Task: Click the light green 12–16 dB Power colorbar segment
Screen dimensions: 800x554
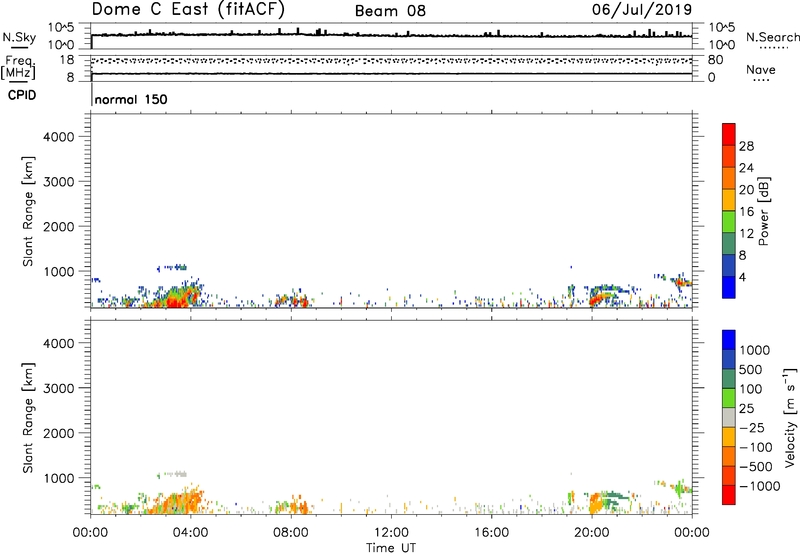Action: [729, 221]
